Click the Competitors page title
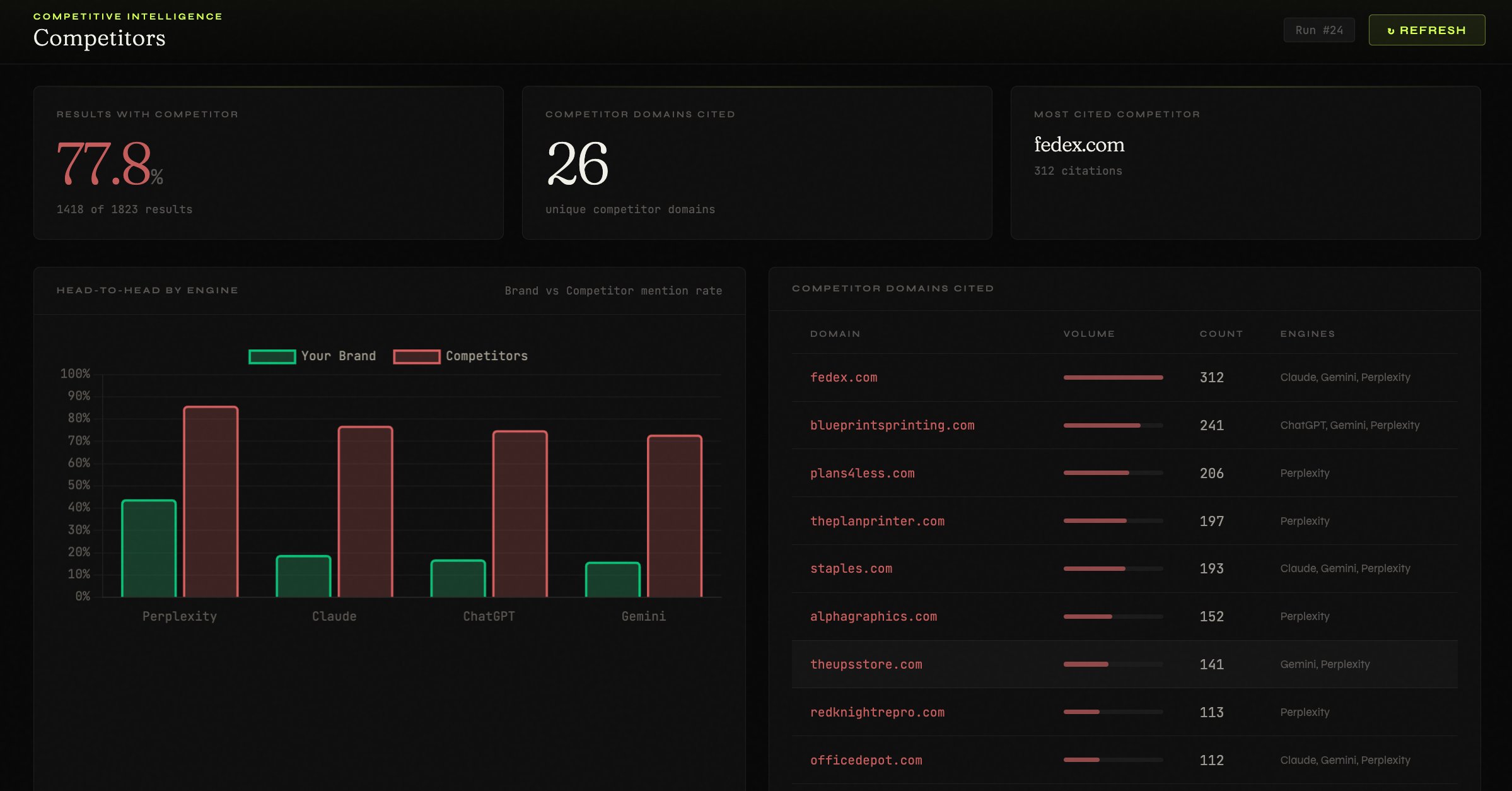Viewport: 1512px width, 791px height. click(99, 38)
